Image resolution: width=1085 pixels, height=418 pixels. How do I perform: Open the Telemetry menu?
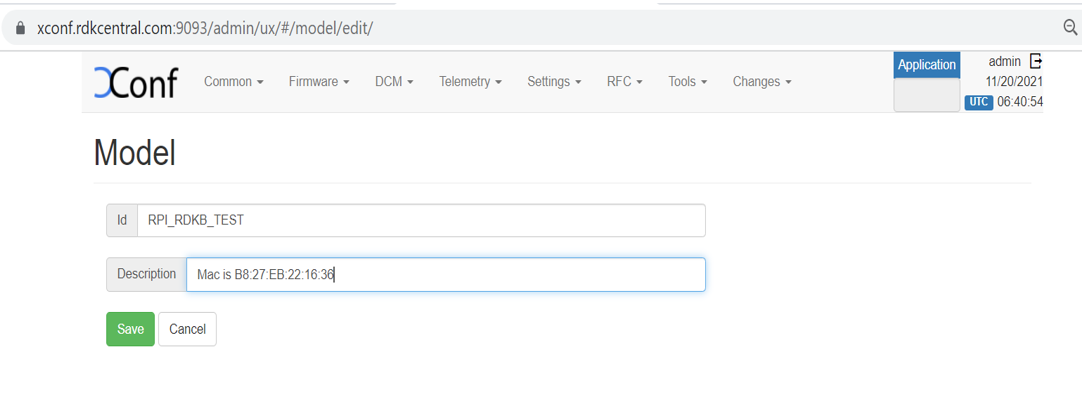click(x=470, y=82)
